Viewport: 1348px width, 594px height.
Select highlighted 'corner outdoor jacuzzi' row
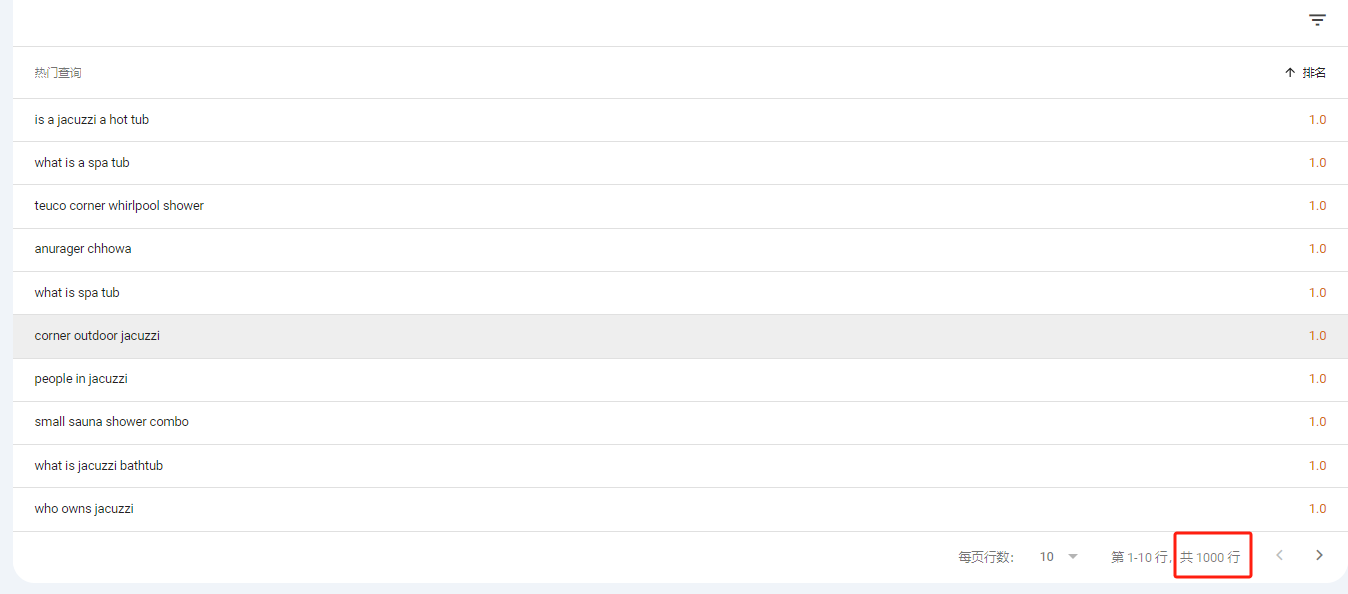click(680, 336)
